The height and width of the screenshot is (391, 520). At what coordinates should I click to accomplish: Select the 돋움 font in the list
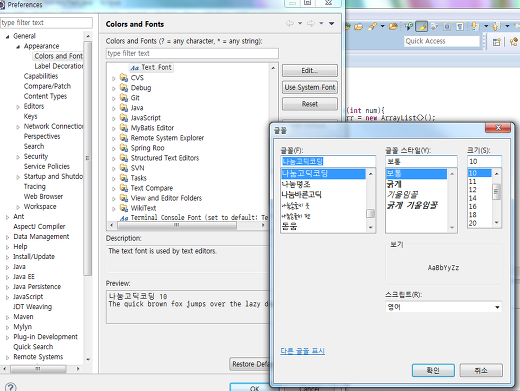pyautogui.click(x=289, y=226)
